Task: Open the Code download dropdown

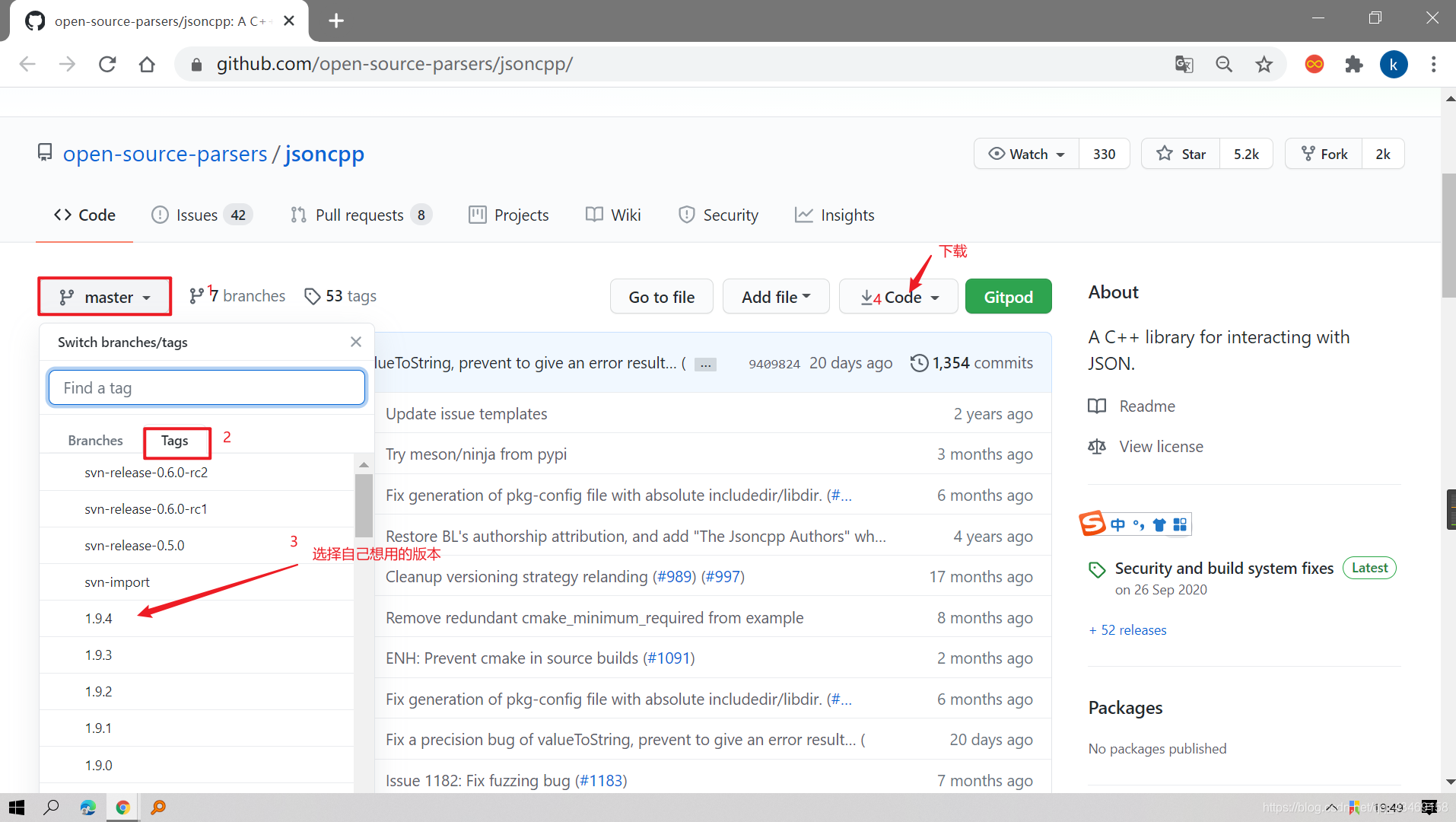Action: (x=898, y=297)
